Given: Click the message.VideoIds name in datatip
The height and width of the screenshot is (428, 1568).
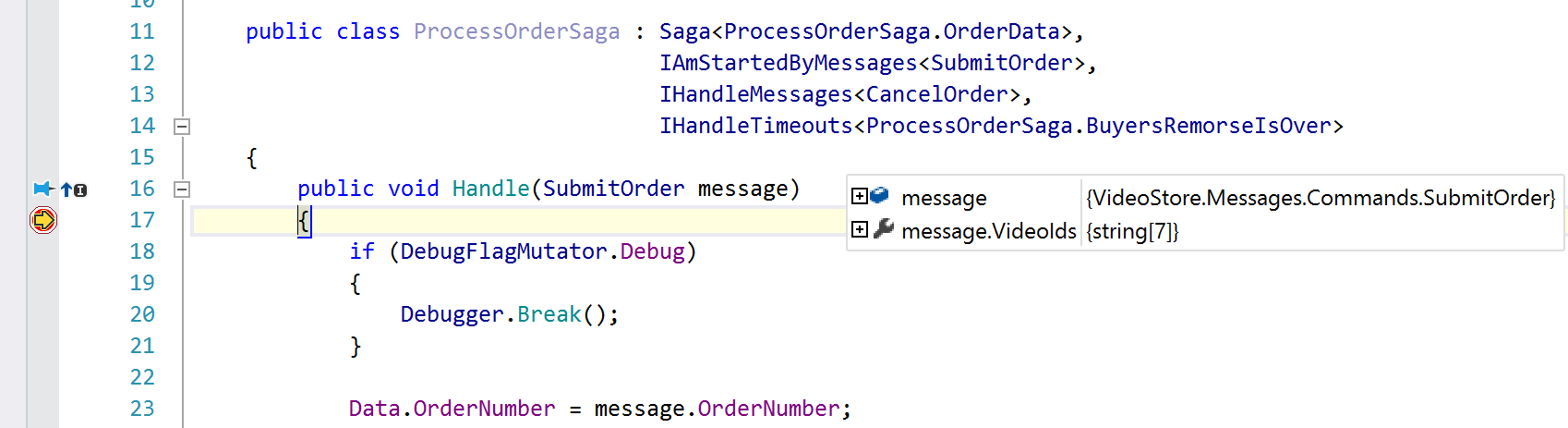Looking at the screenshot, I should coord(989,231).
